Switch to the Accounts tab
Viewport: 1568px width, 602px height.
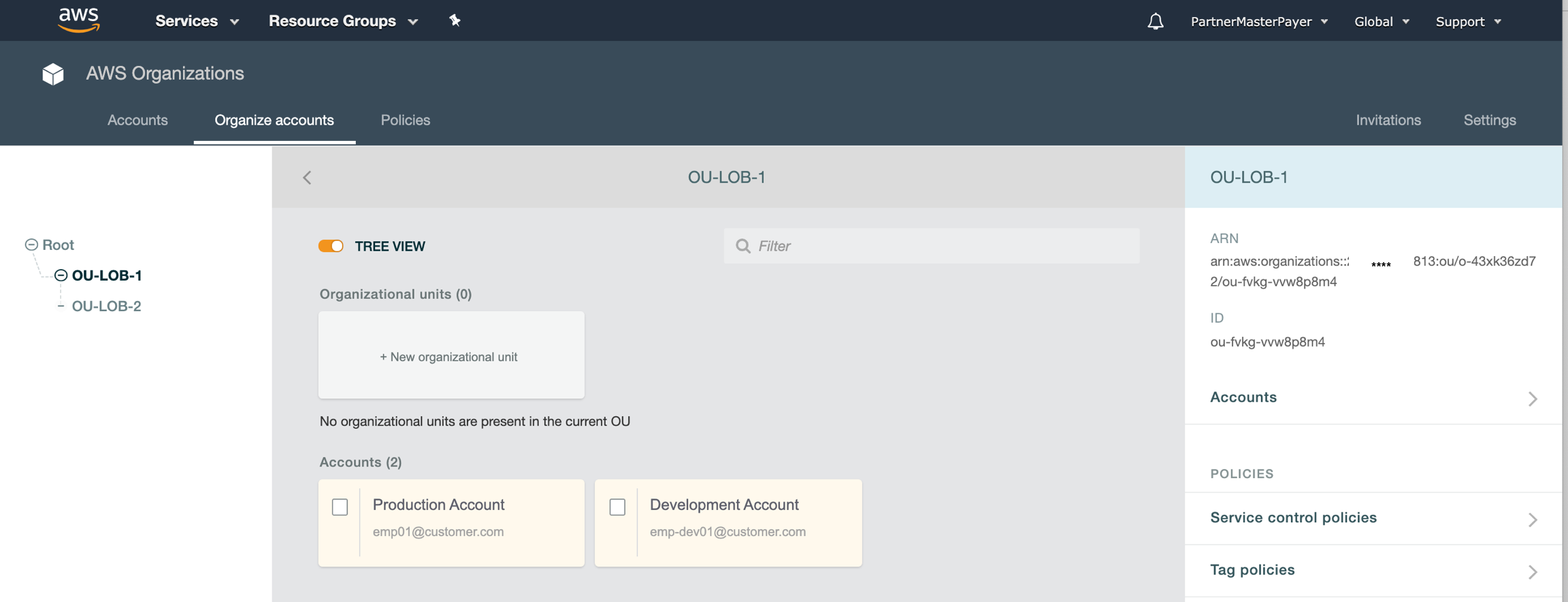click(x=137, y=120)
